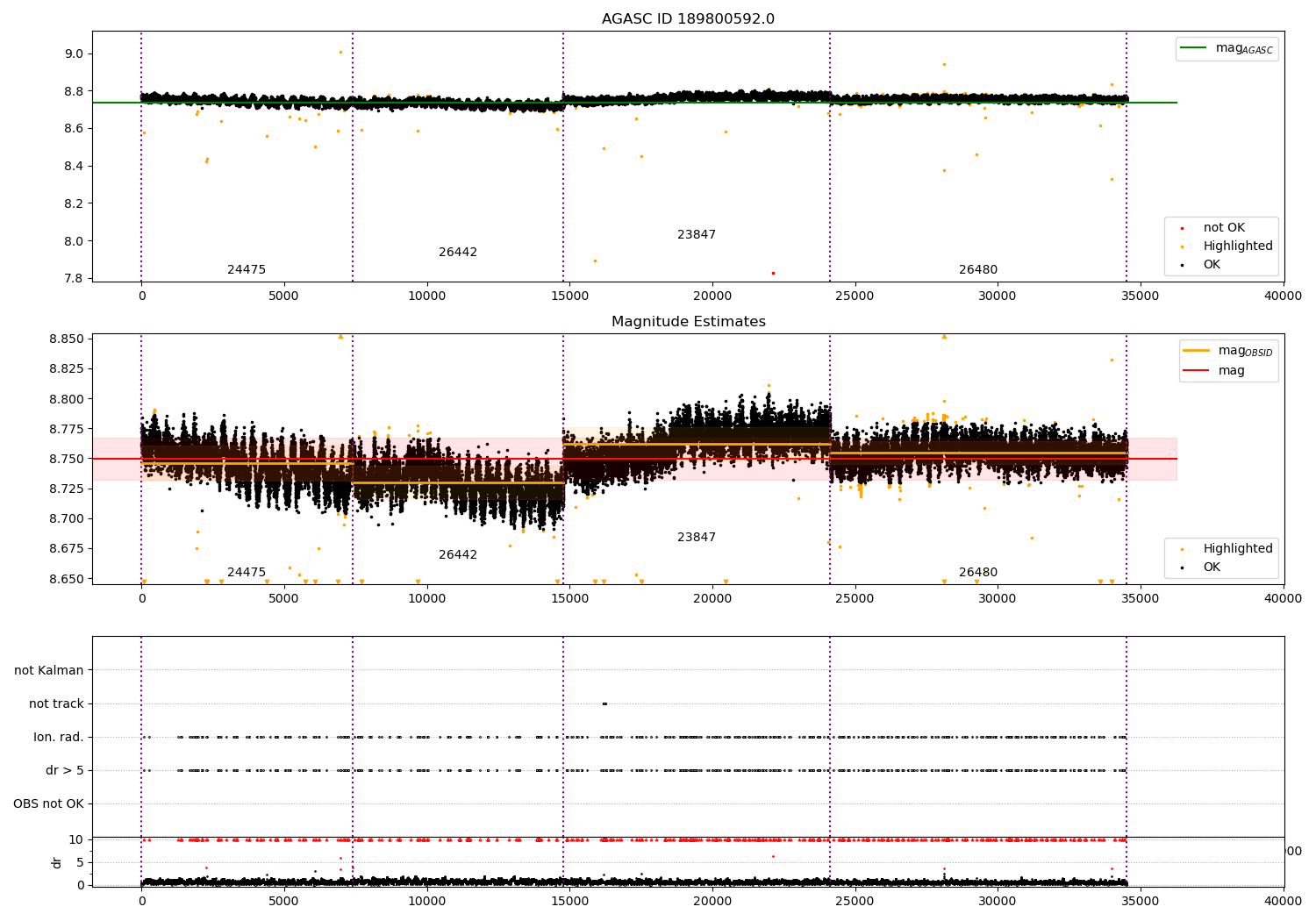Click the 8.800 y-axis tick label
This screenshot has width=1316, height=921.
coord(66,399)
